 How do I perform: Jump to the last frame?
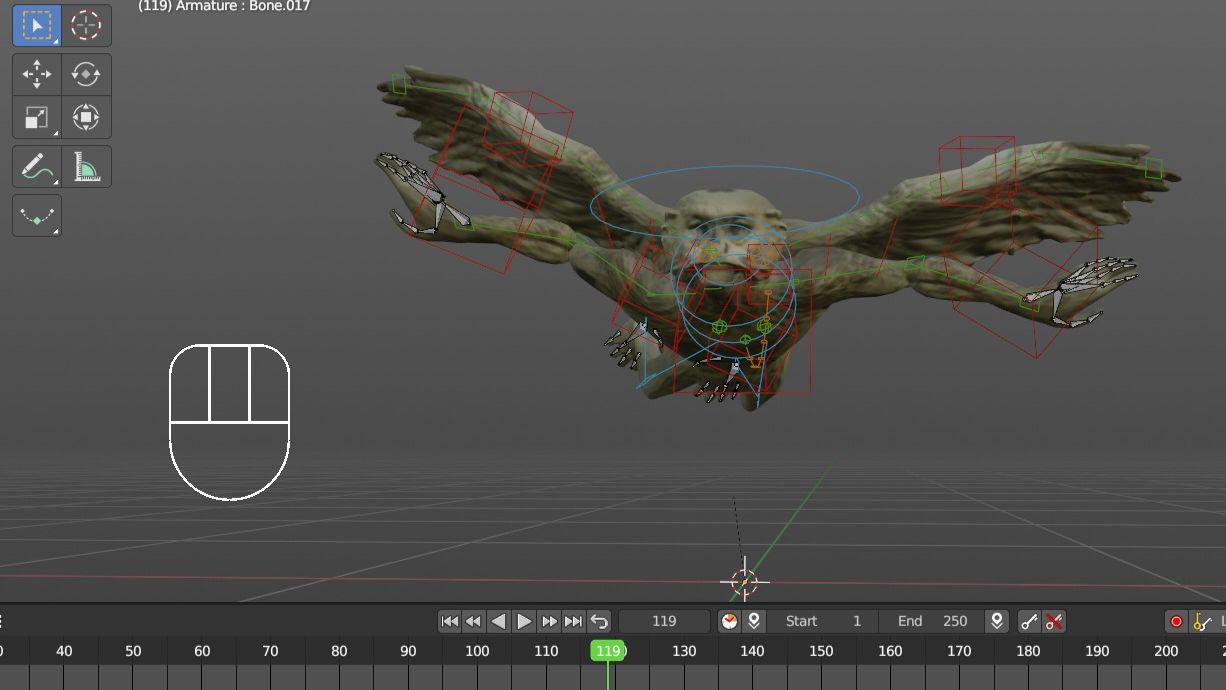tap(573, 621)
